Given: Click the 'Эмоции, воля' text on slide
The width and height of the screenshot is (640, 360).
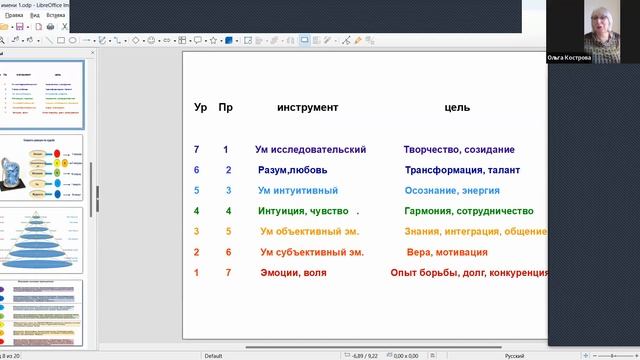Looking at the screenshot, I should pos(293,272).
